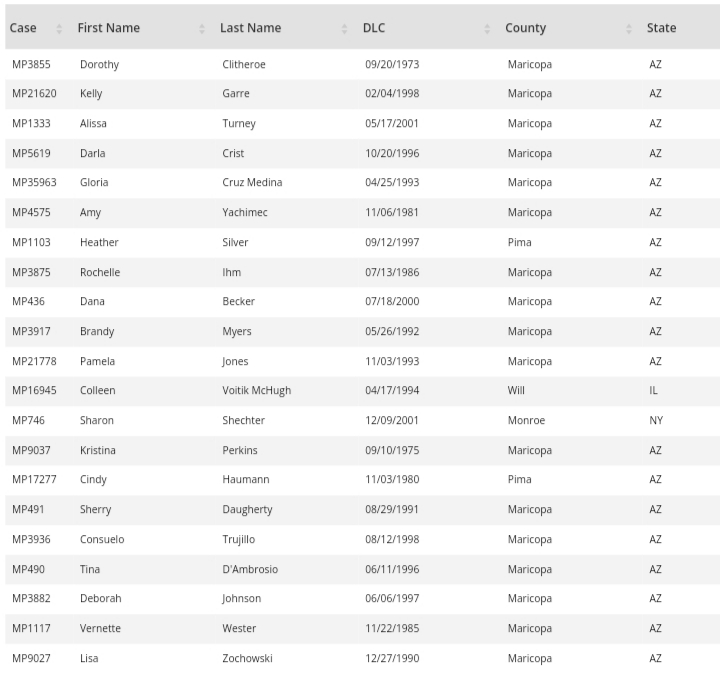The image size is (720, 691).
Task: Click the first name Vernette
Action: [x=100, y=629]
